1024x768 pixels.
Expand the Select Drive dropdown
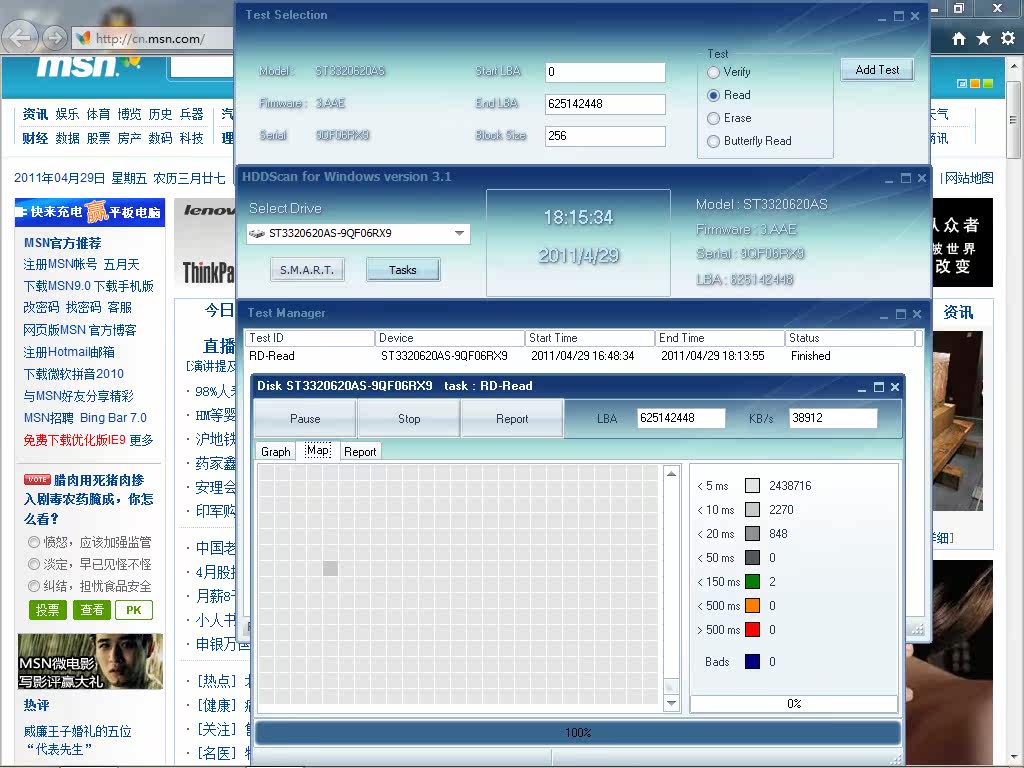(x=460, y=233)
